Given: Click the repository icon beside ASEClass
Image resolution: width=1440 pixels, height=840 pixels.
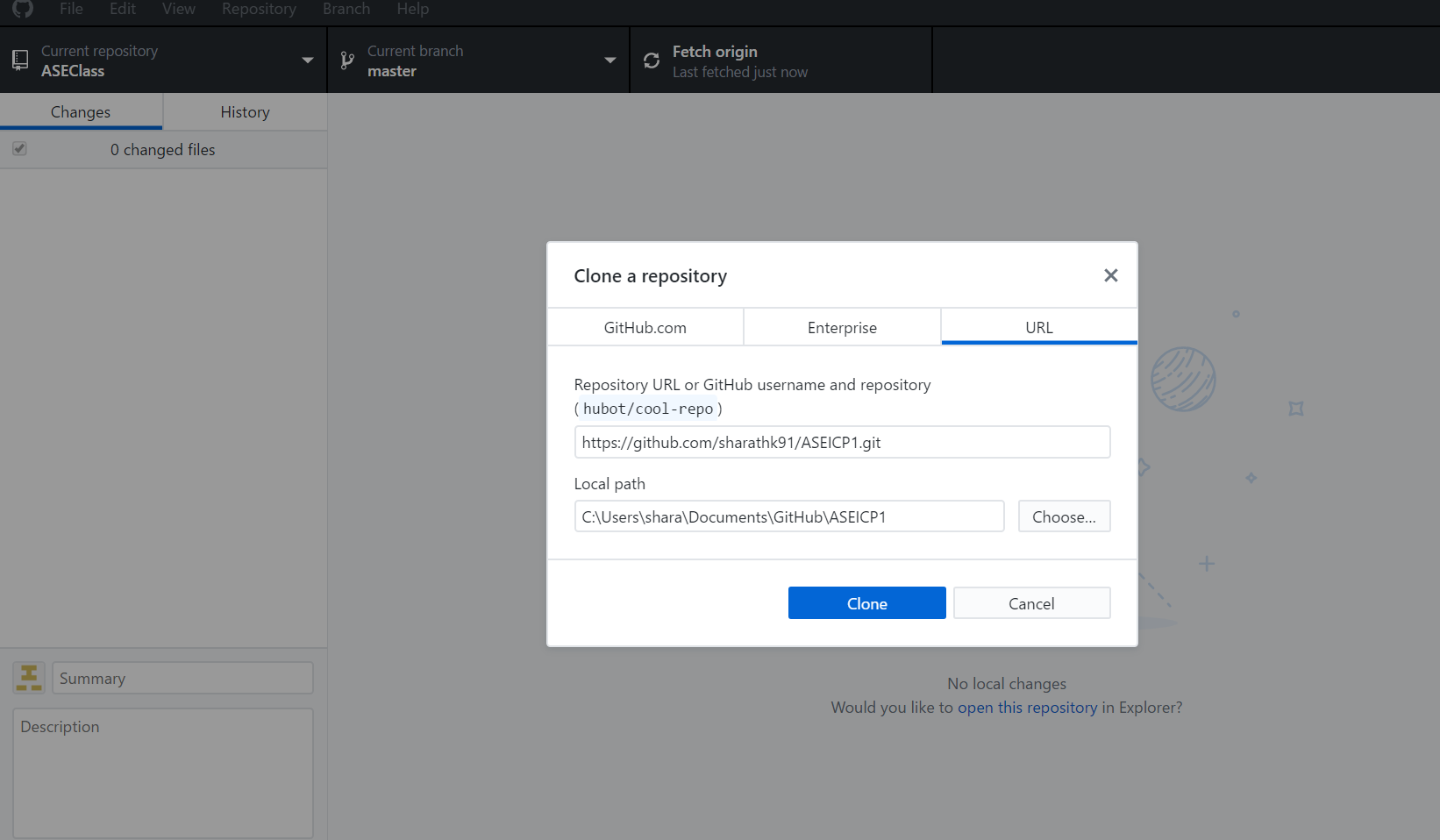Looking at the screenshot, I should point(20,61).
